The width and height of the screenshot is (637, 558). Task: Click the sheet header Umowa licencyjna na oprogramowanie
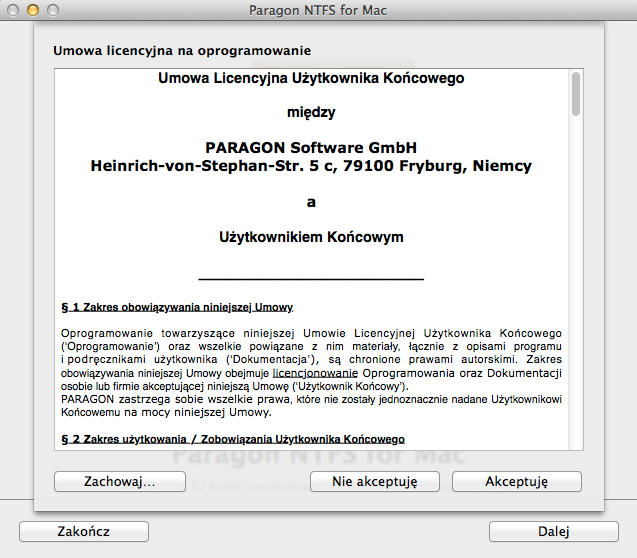(x=182, y=51)
